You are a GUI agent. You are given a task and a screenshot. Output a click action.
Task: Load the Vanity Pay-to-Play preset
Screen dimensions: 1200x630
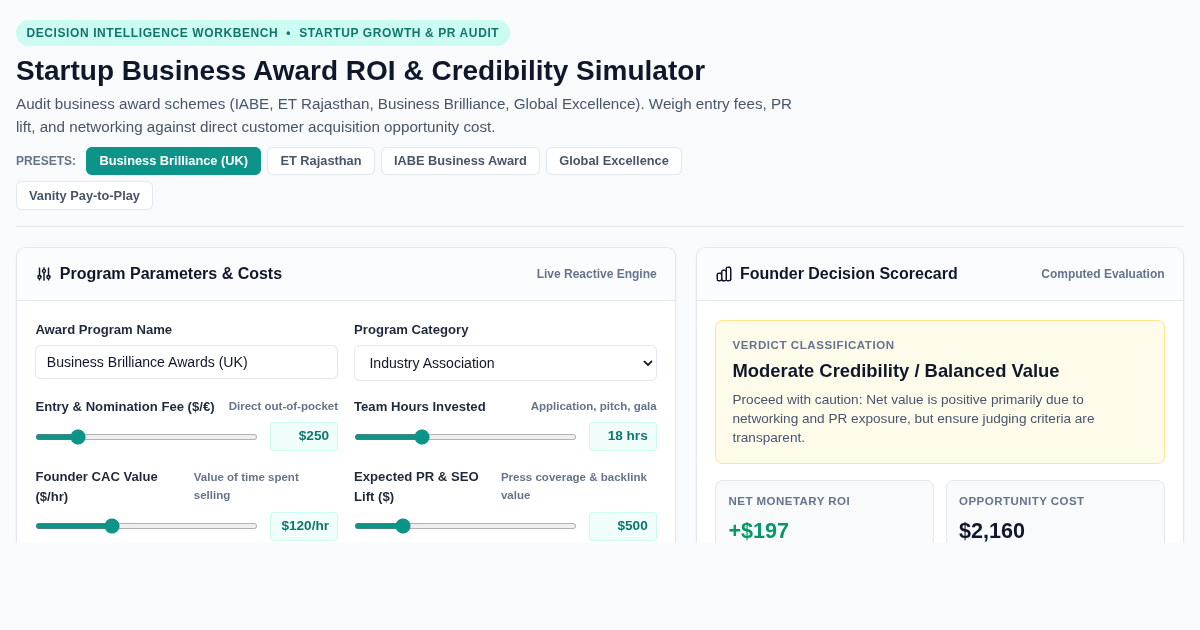[x=84, y=195]
